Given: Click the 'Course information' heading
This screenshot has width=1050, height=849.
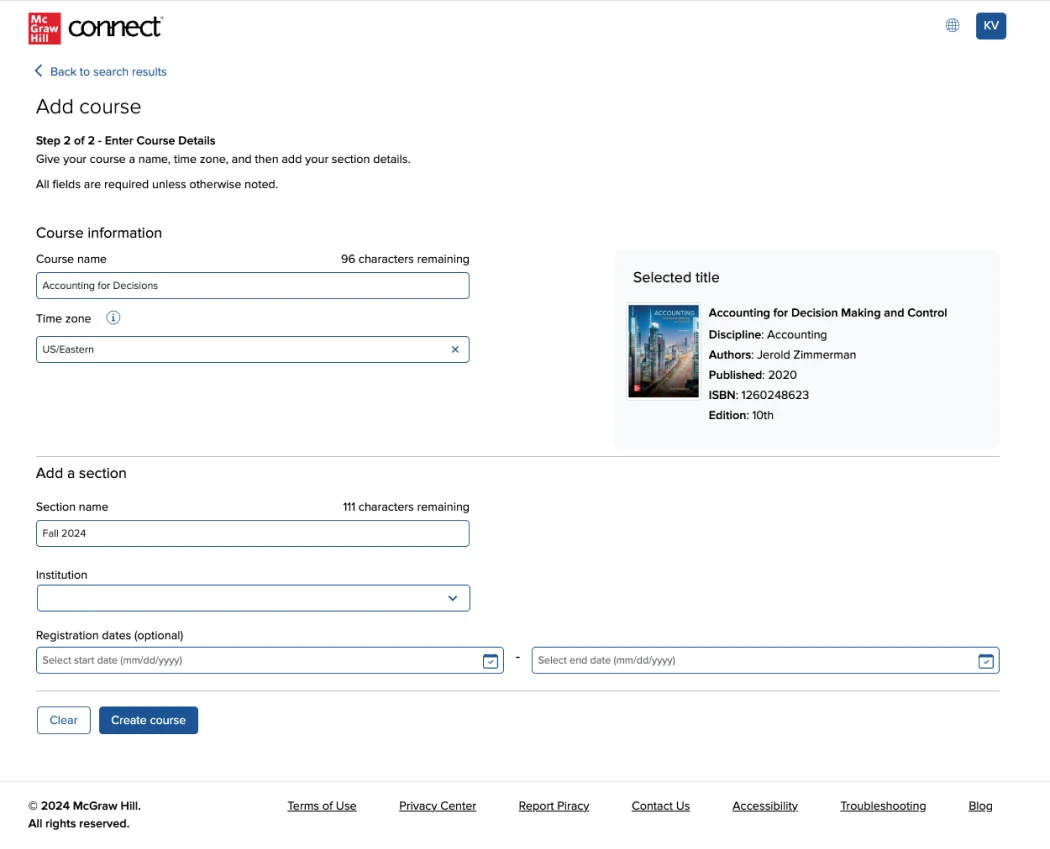Looking at the screenshot, I should 98,233.
